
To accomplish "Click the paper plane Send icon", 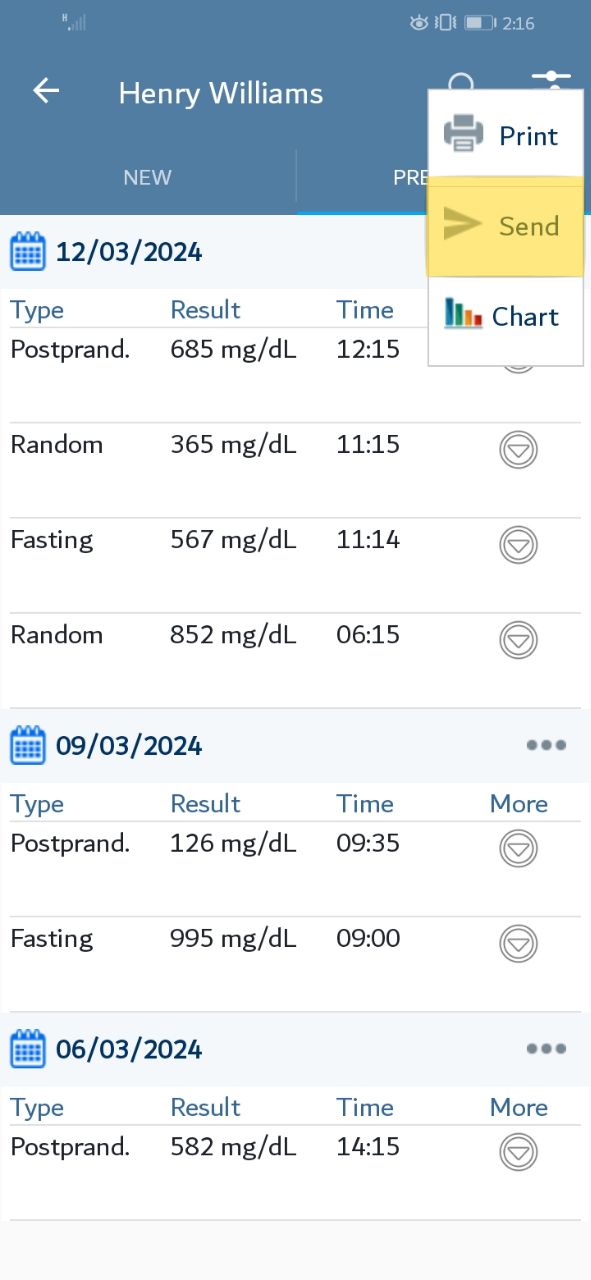I will pos(463,224).
